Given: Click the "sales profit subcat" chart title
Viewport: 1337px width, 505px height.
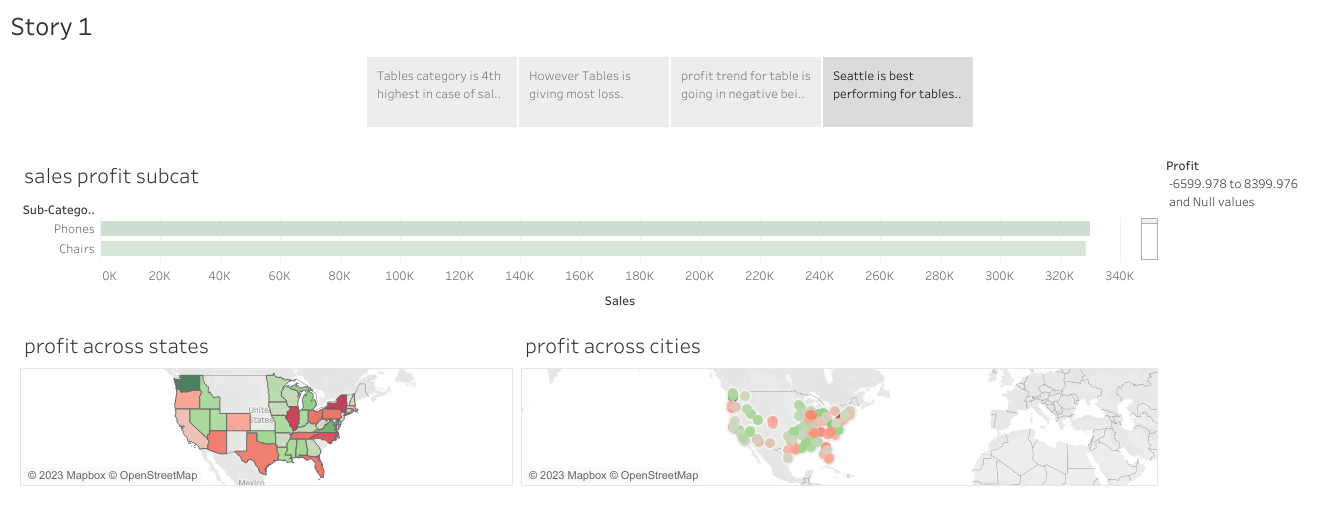Looking at the screenshot, I should 111,177.
